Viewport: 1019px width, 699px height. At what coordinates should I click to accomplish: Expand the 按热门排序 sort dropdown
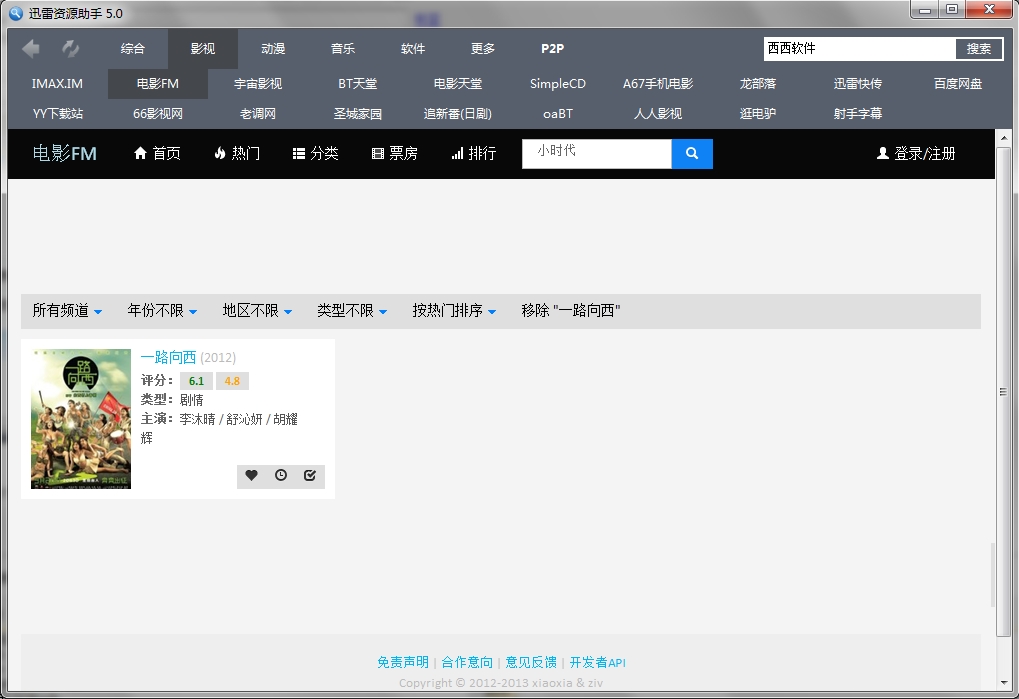pos(454,311)
